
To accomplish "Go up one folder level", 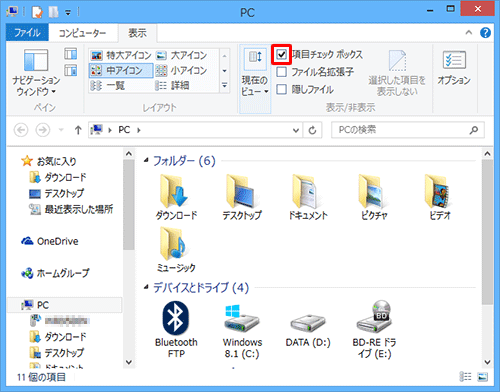I will [x=78, y=130].
